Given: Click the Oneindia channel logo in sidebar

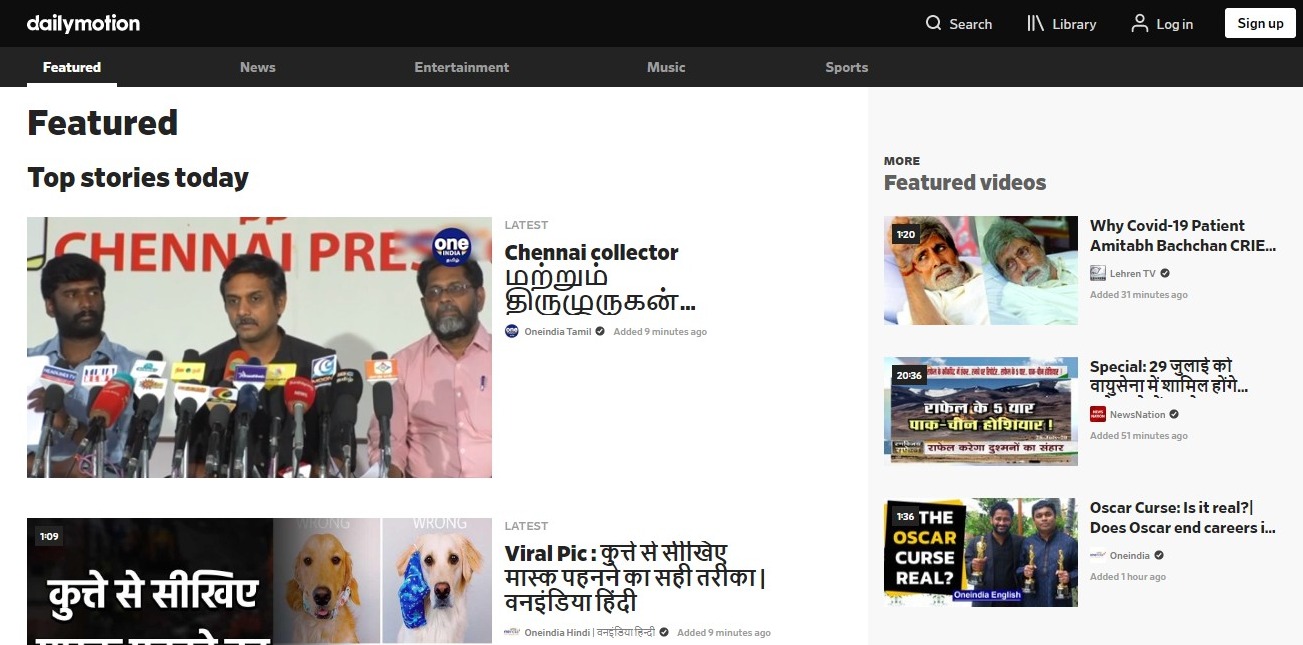Looking at the screenshot, I should pos(1098,555).
